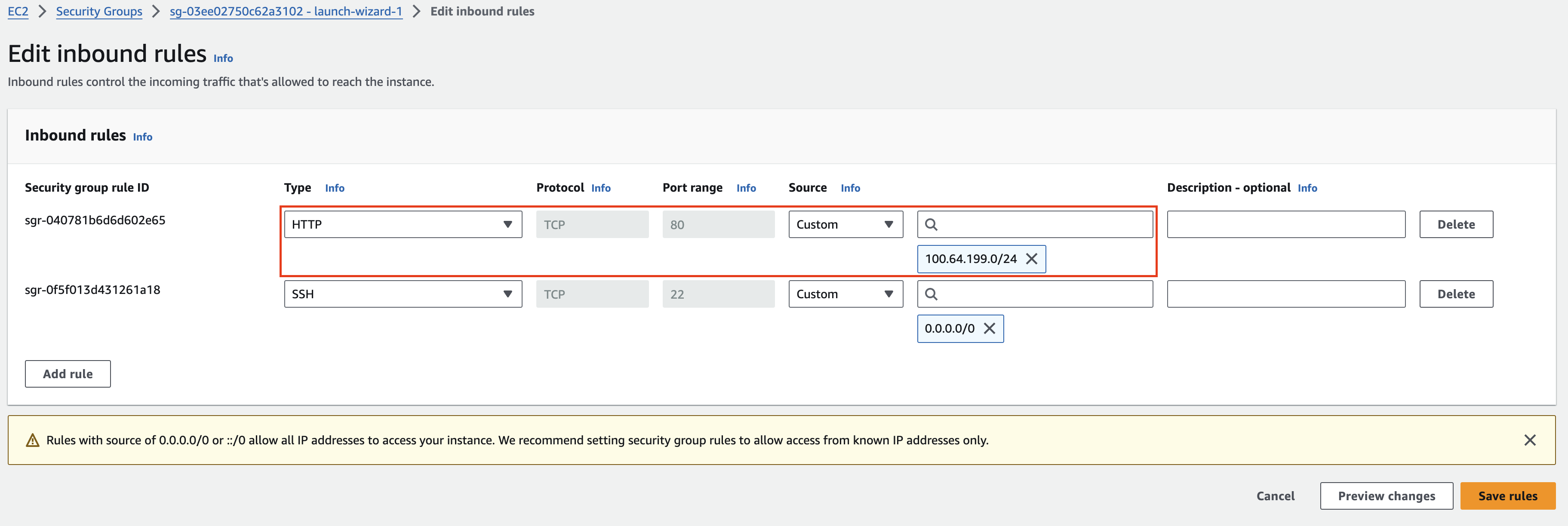Open the sg-03ee02750c62a3102 security group link
1568x526 pixels.
click(286, 11)
